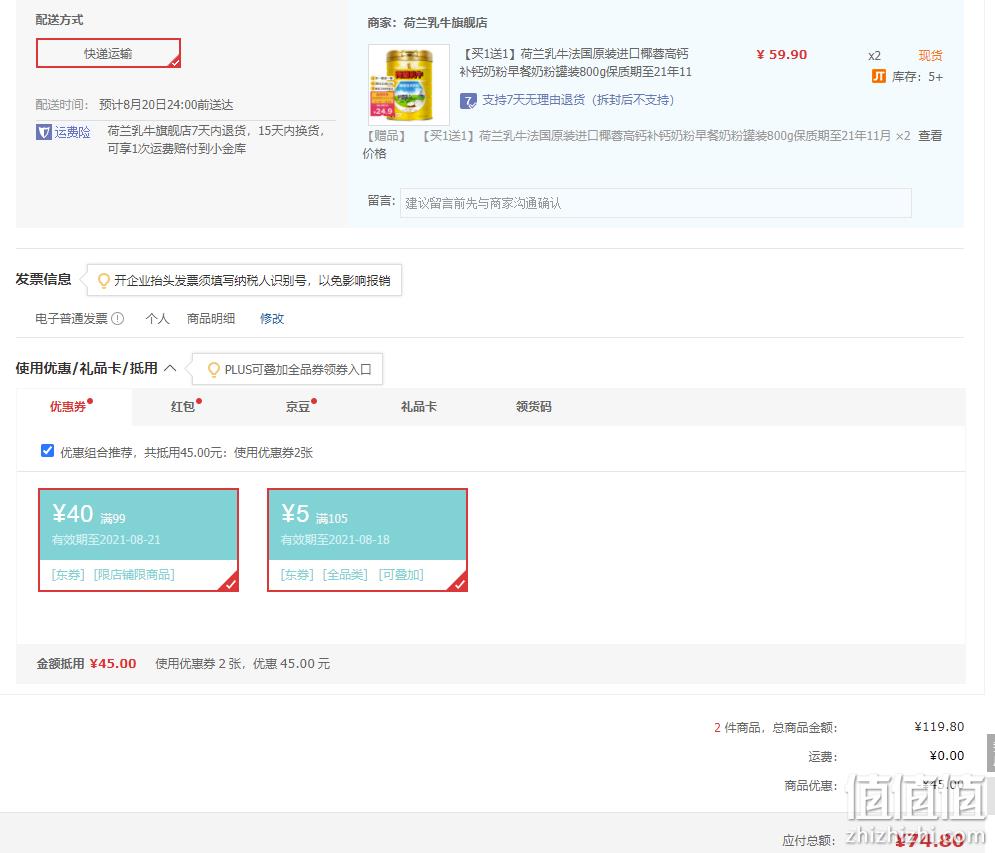Switch to the 领货码 tab
The image size is (995, 853).
[x=533, y=407]
